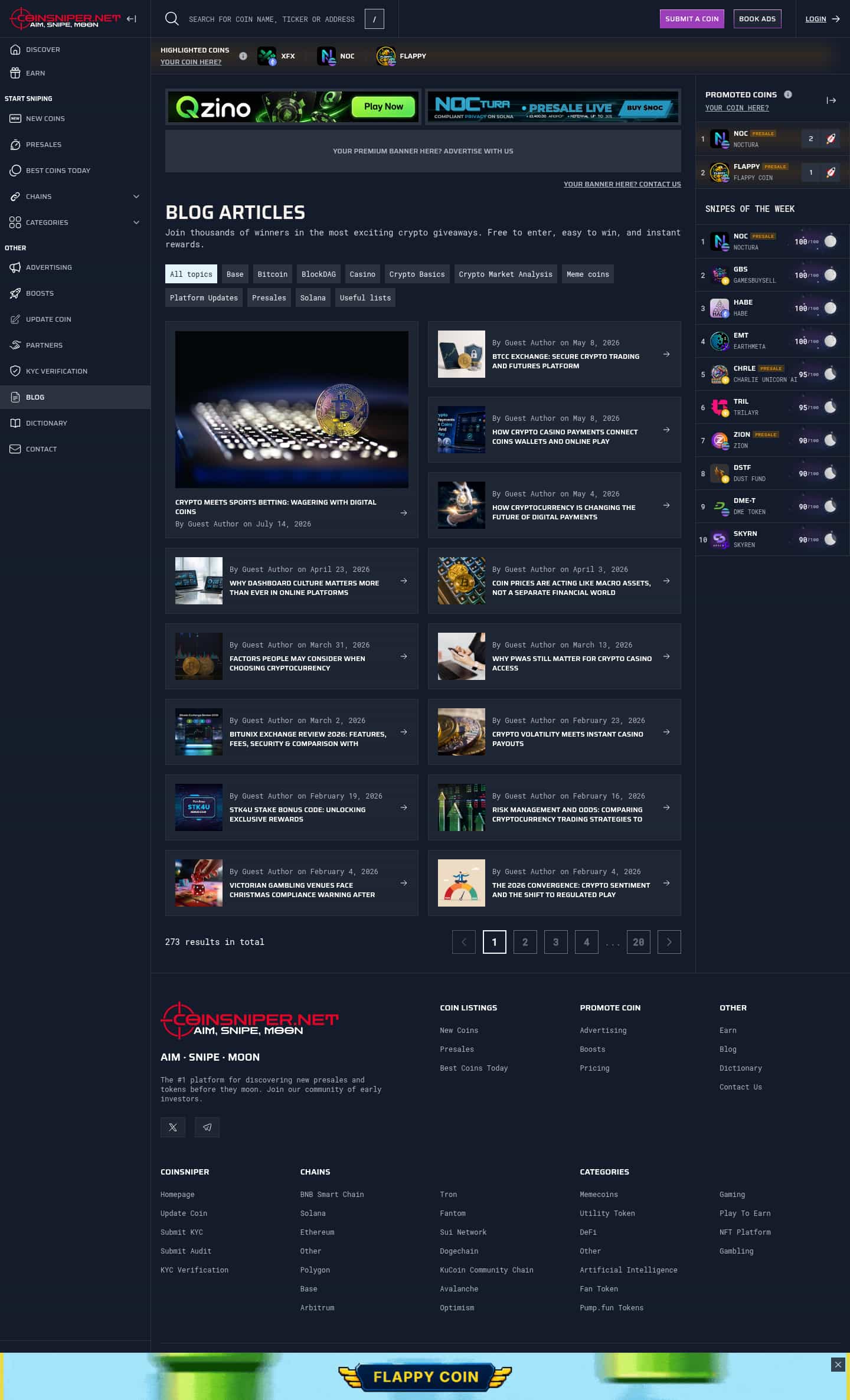Close the Flappy Coin bottom banner

click(838, 1364)
